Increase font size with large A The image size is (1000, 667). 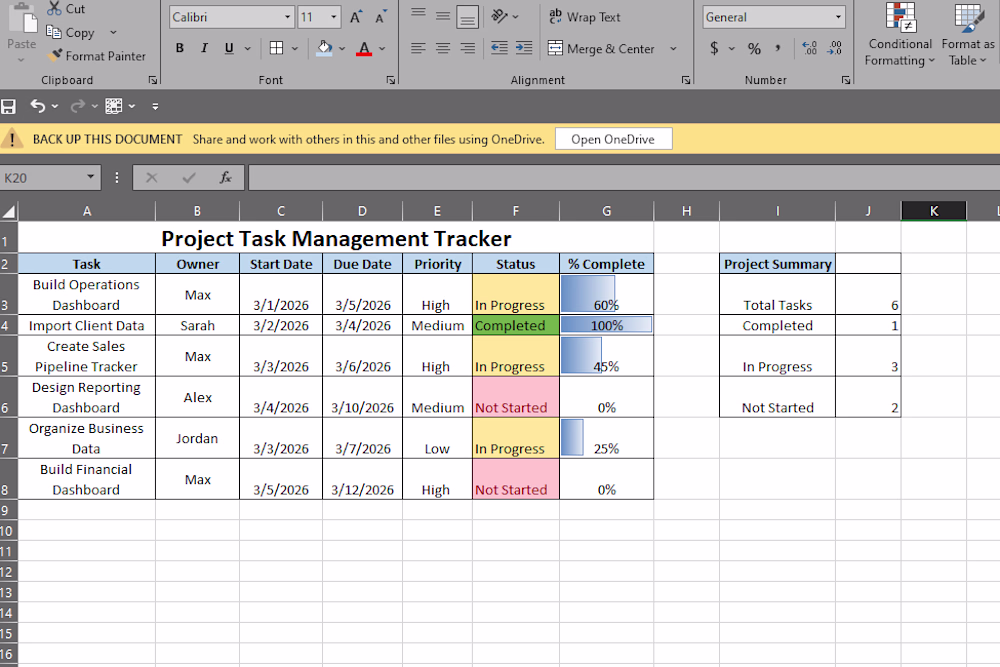(x=356, y=17)
